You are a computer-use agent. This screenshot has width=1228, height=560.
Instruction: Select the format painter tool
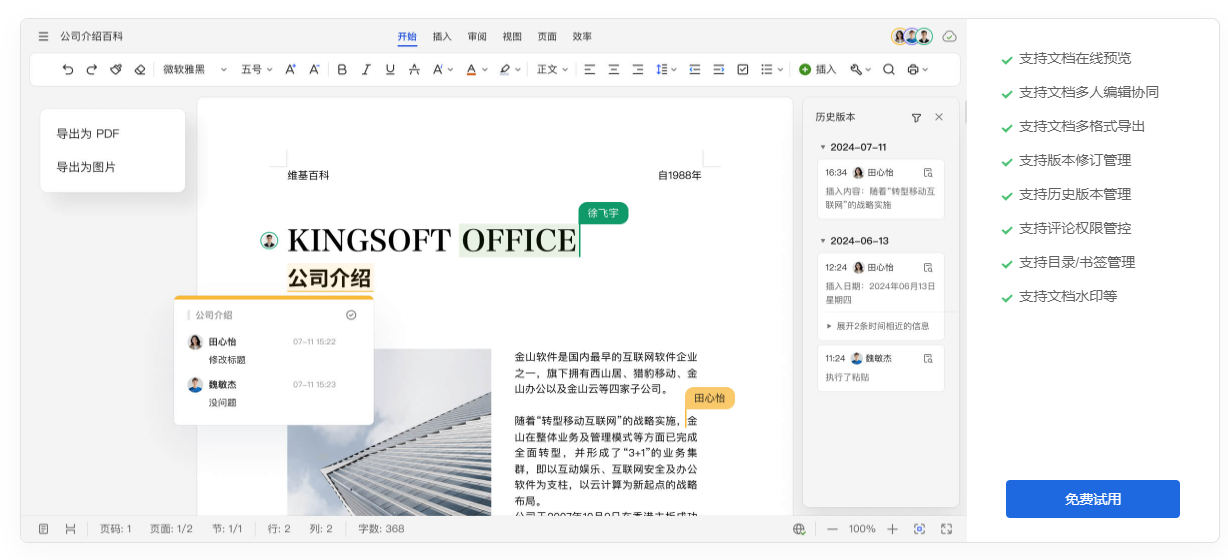point(116,70)
